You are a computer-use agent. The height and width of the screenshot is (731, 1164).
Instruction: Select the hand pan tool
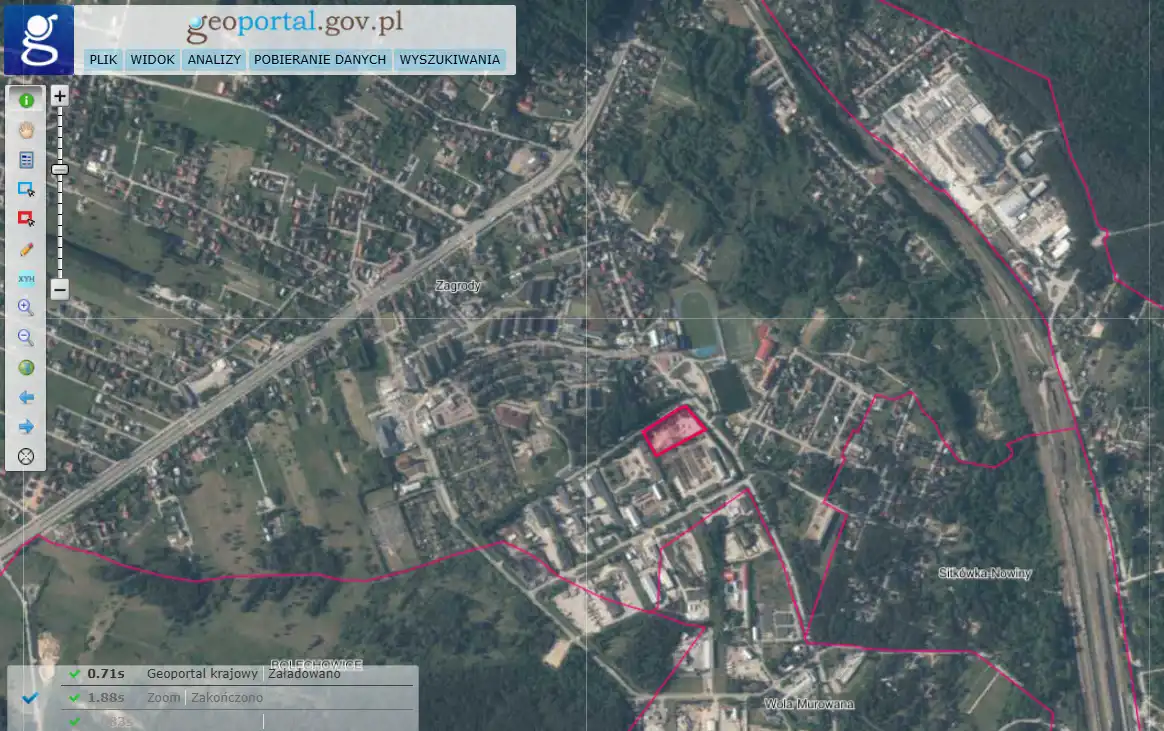coord(26,129)
